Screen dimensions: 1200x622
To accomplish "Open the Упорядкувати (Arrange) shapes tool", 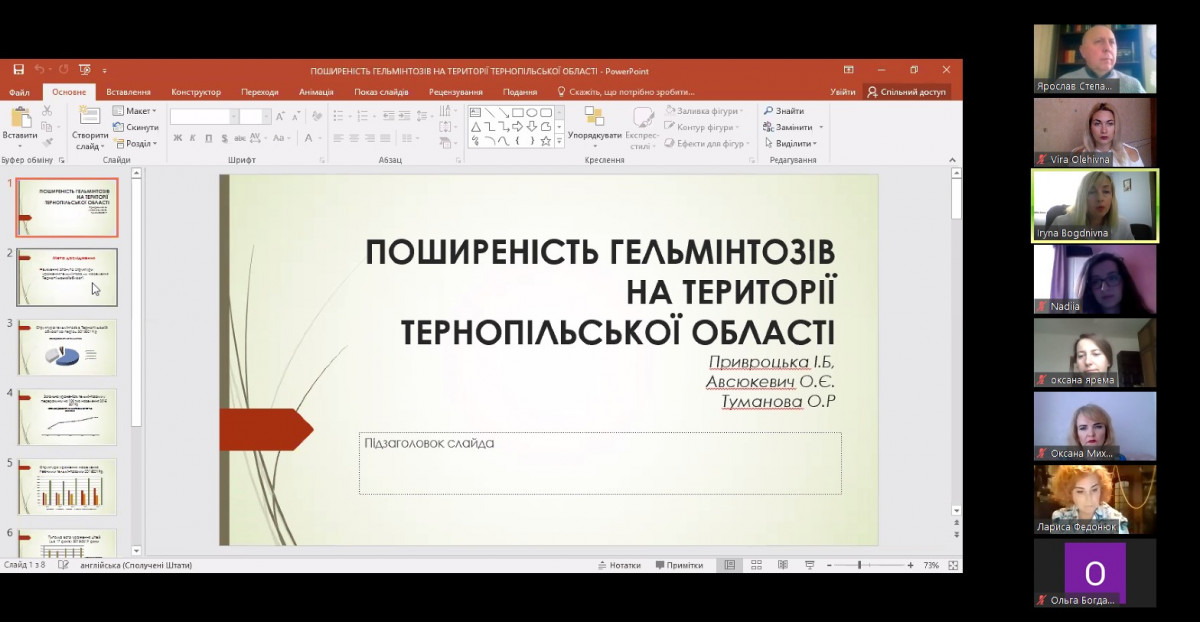I will pyautogui.click(x=594, y=123).
